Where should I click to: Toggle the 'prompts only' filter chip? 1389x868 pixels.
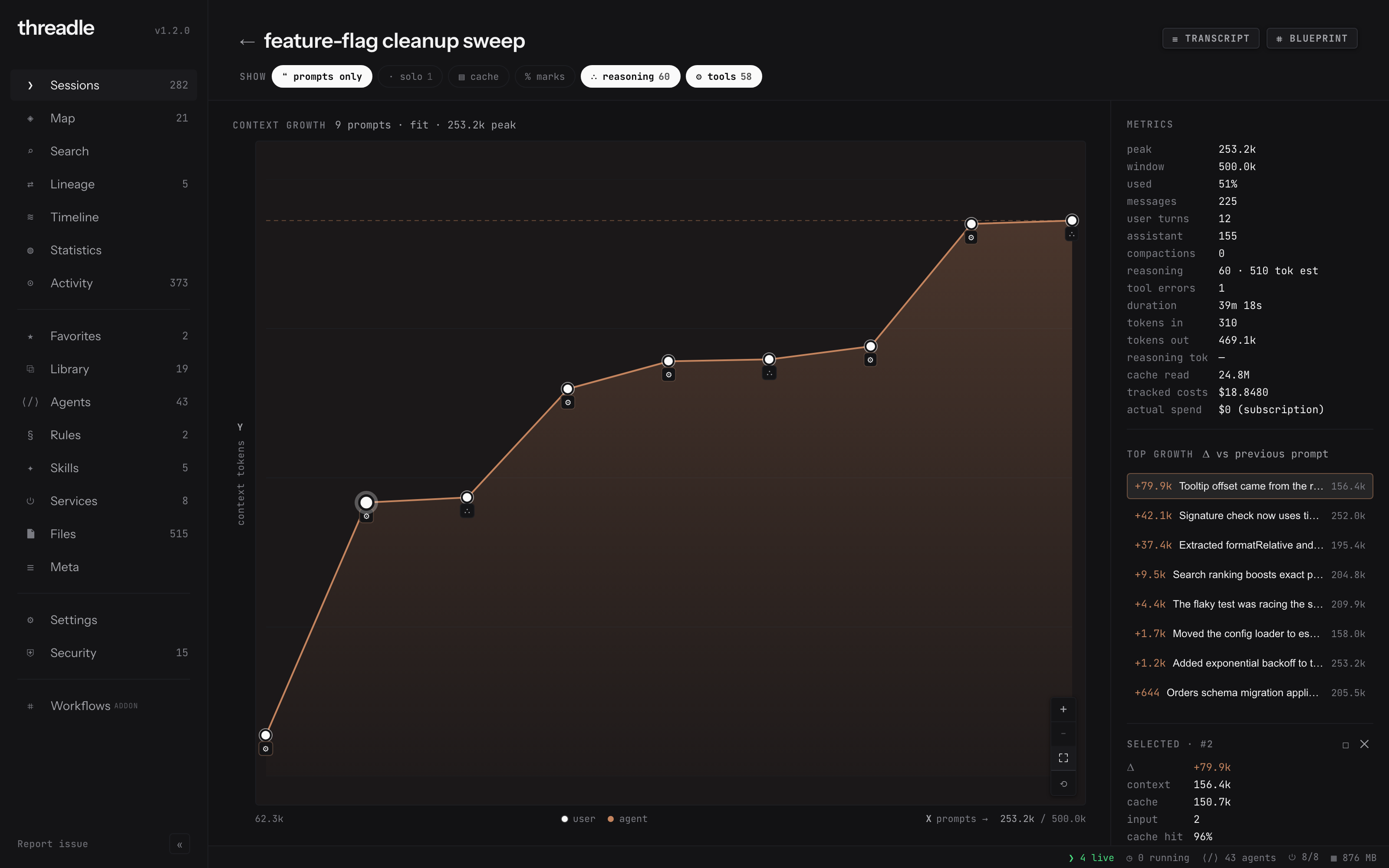(321, 77)
